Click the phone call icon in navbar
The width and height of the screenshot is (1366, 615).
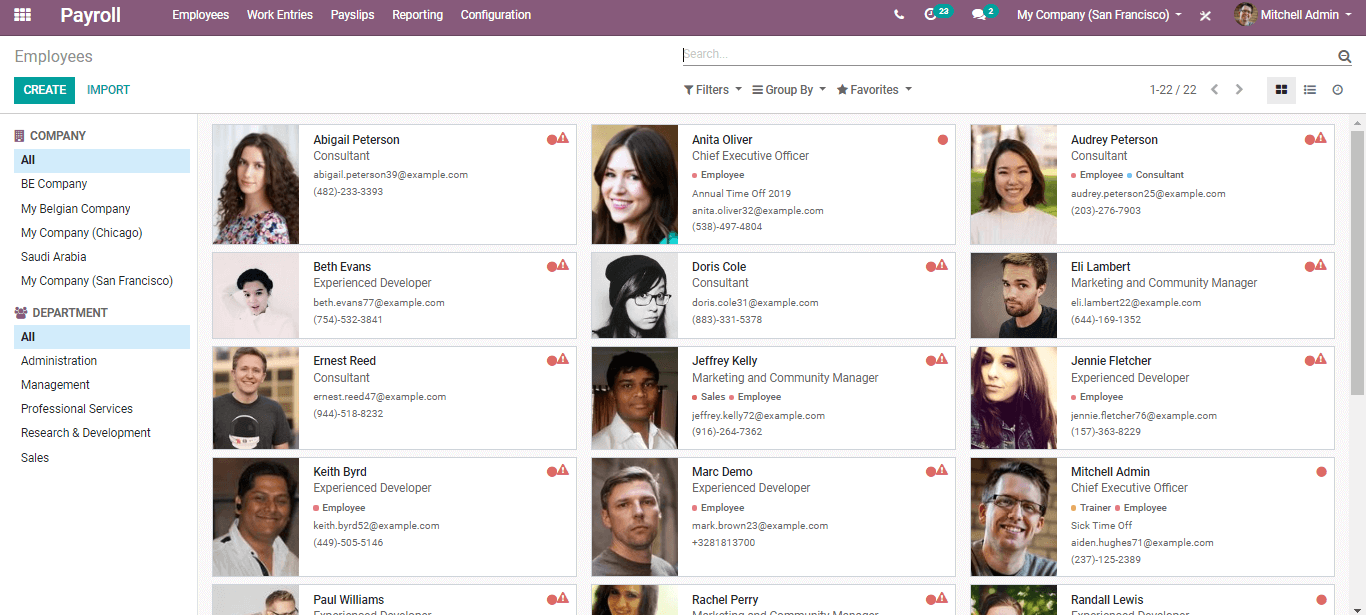pos(899,15)
